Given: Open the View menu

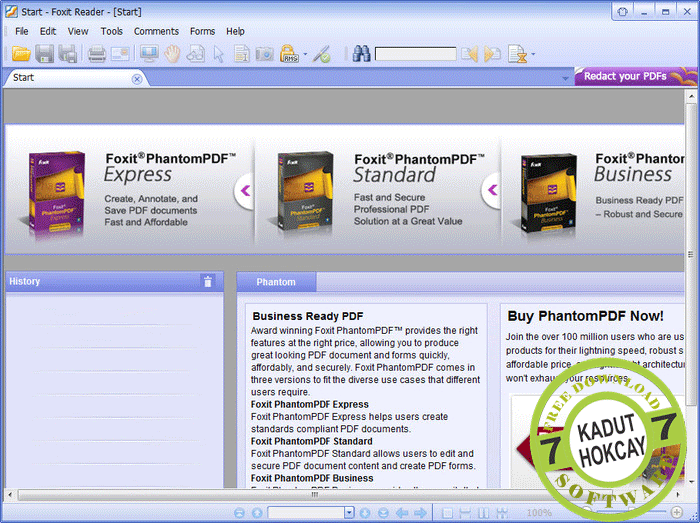Looking at the screenshot, I should click(78, 31).
